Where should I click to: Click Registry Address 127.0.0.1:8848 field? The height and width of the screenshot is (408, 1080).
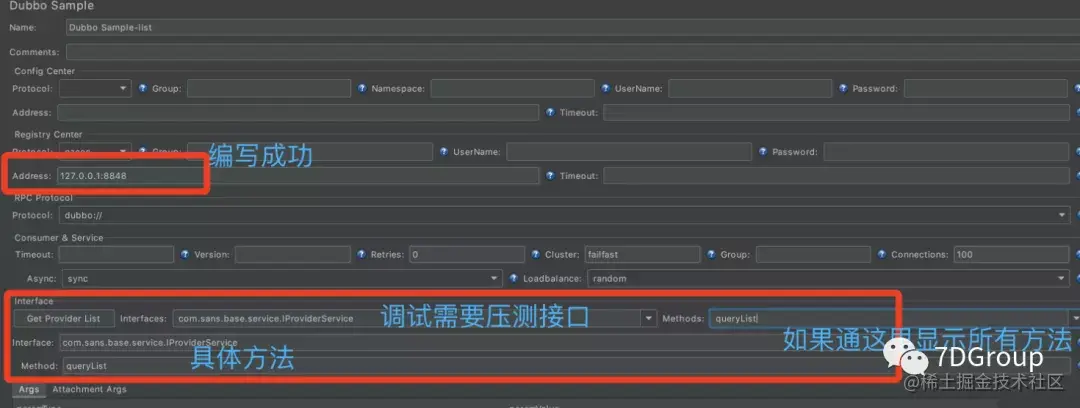pos(298,176)
